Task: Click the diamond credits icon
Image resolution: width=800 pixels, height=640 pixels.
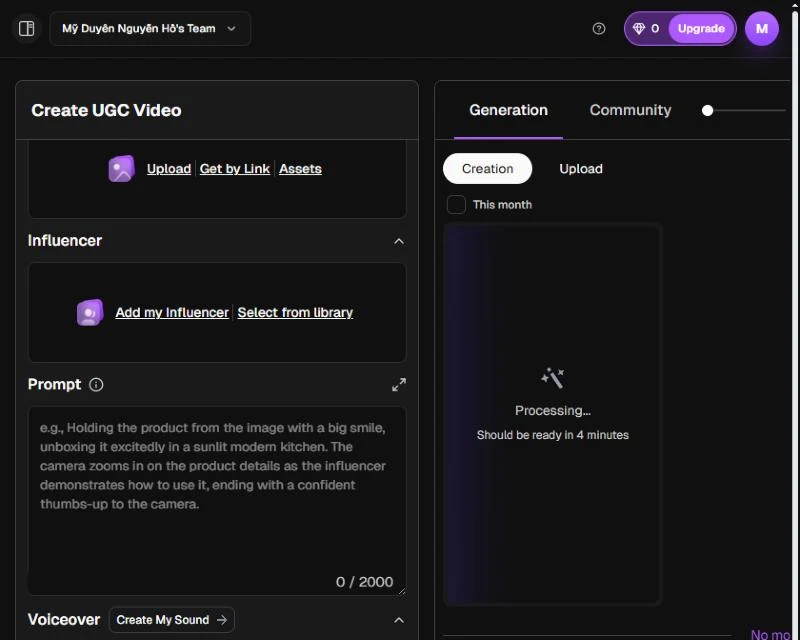Action: click(x=639, y=29)
